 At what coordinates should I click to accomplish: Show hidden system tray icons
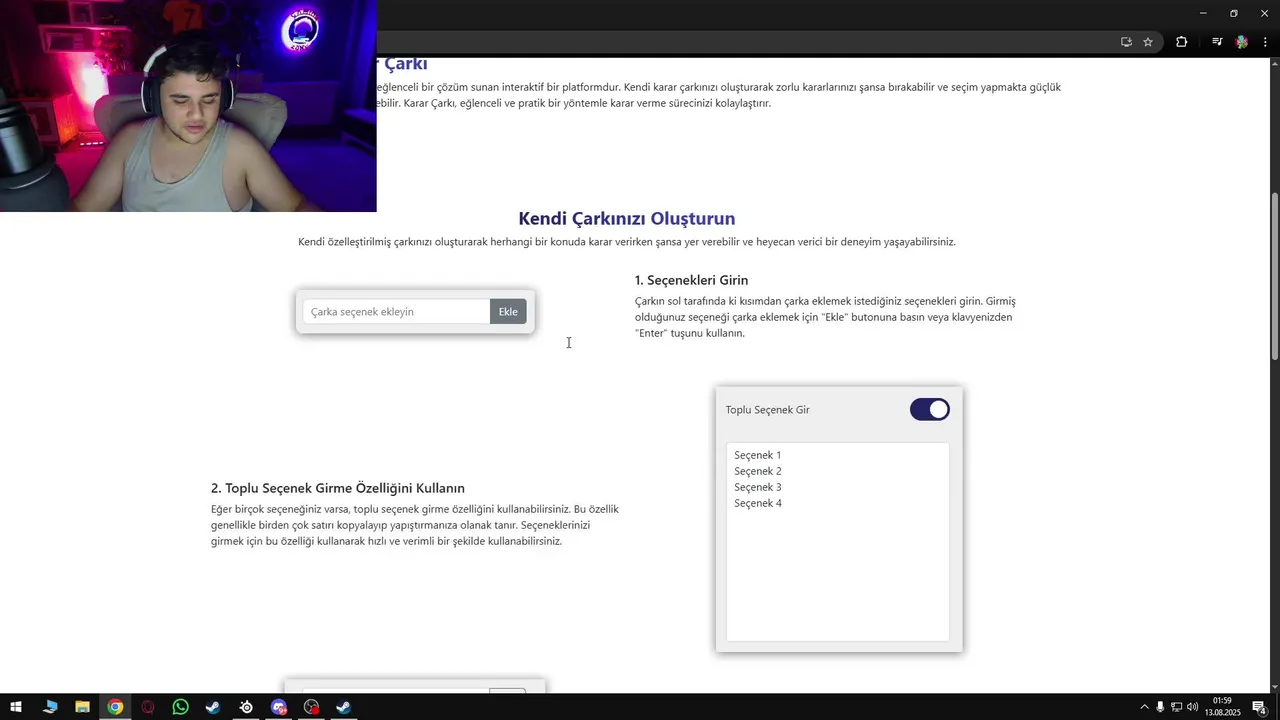(1145, 707)
